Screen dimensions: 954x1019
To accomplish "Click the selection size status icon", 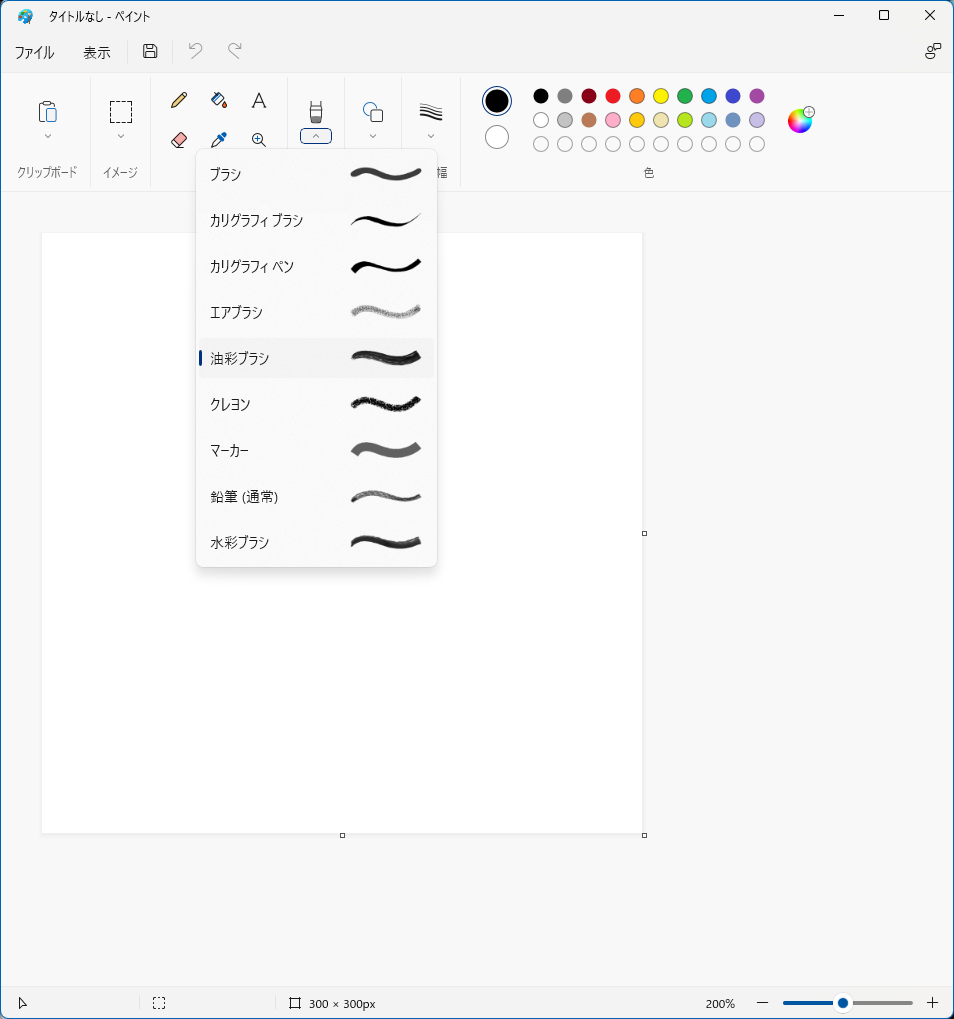I will coord(159,1003).
